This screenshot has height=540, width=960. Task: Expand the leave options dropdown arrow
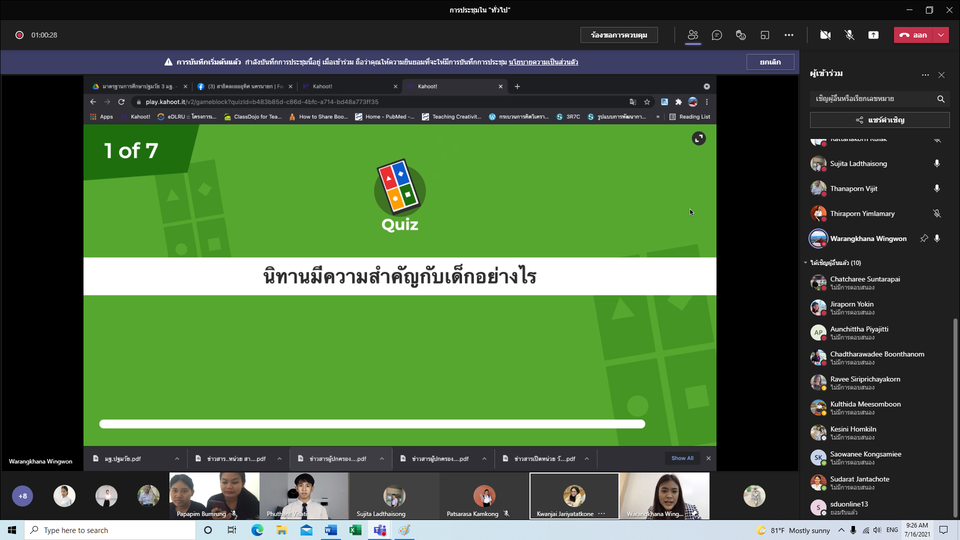(x=941, y=35)
